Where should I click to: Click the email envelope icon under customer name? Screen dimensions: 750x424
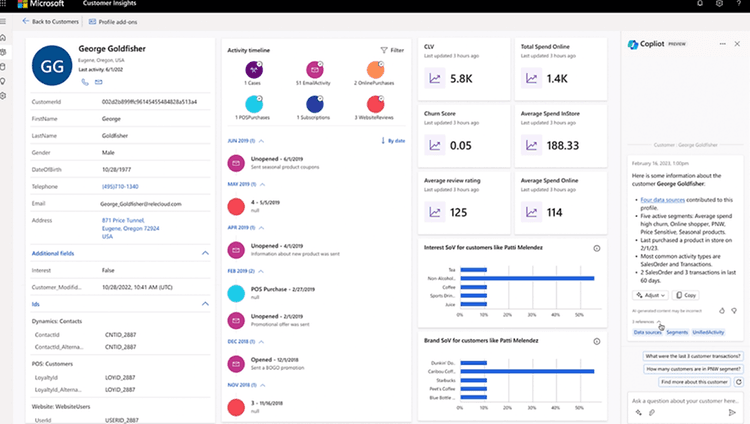point(99,81)
